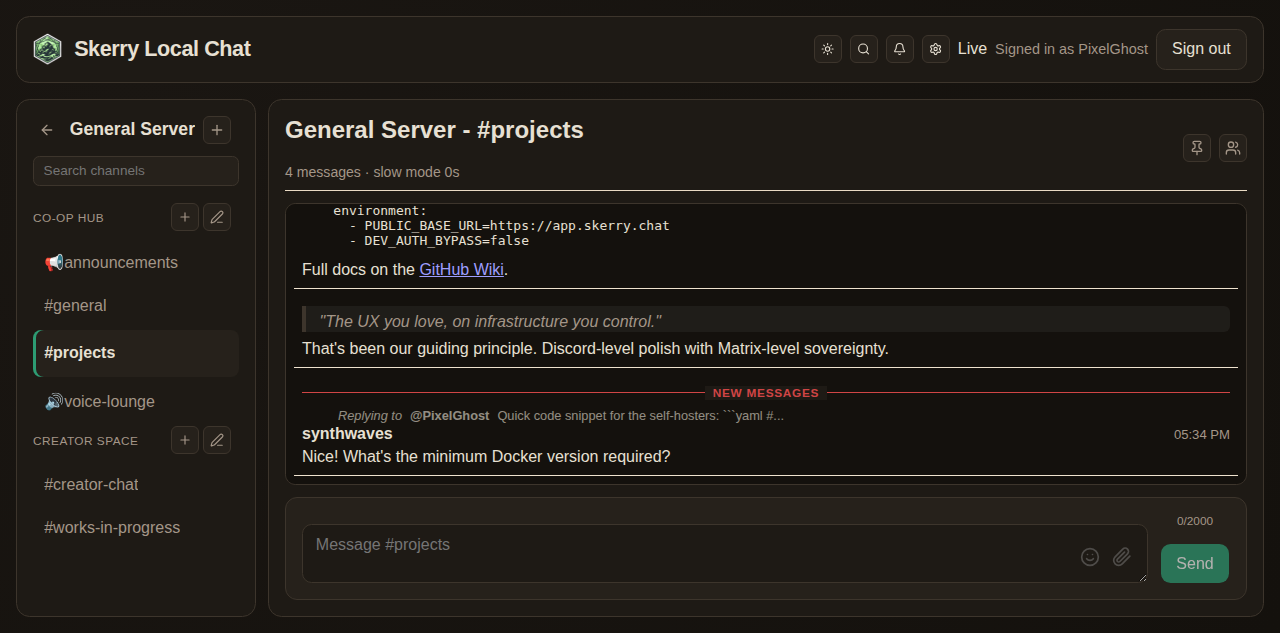Click the CO-OP HUB category heading

[68, 218]
